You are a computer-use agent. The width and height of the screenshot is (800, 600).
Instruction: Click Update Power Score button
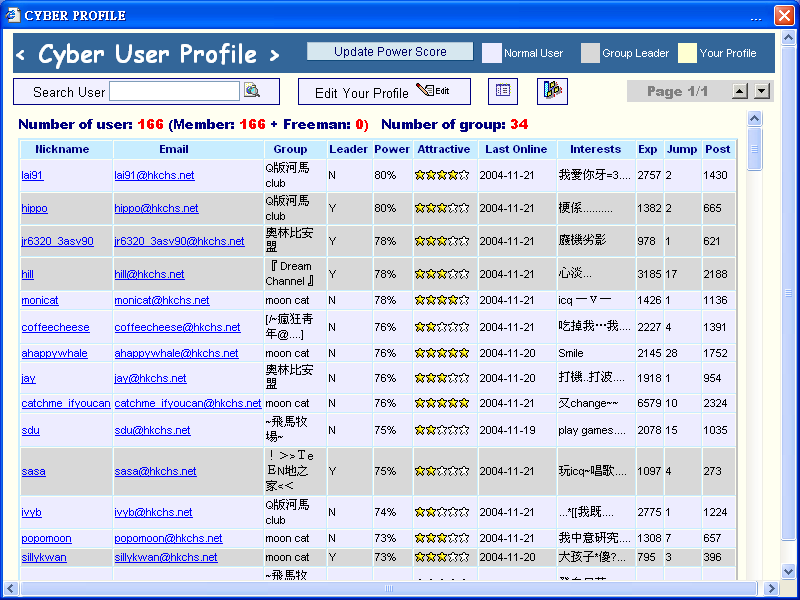(x=390, y=52)
